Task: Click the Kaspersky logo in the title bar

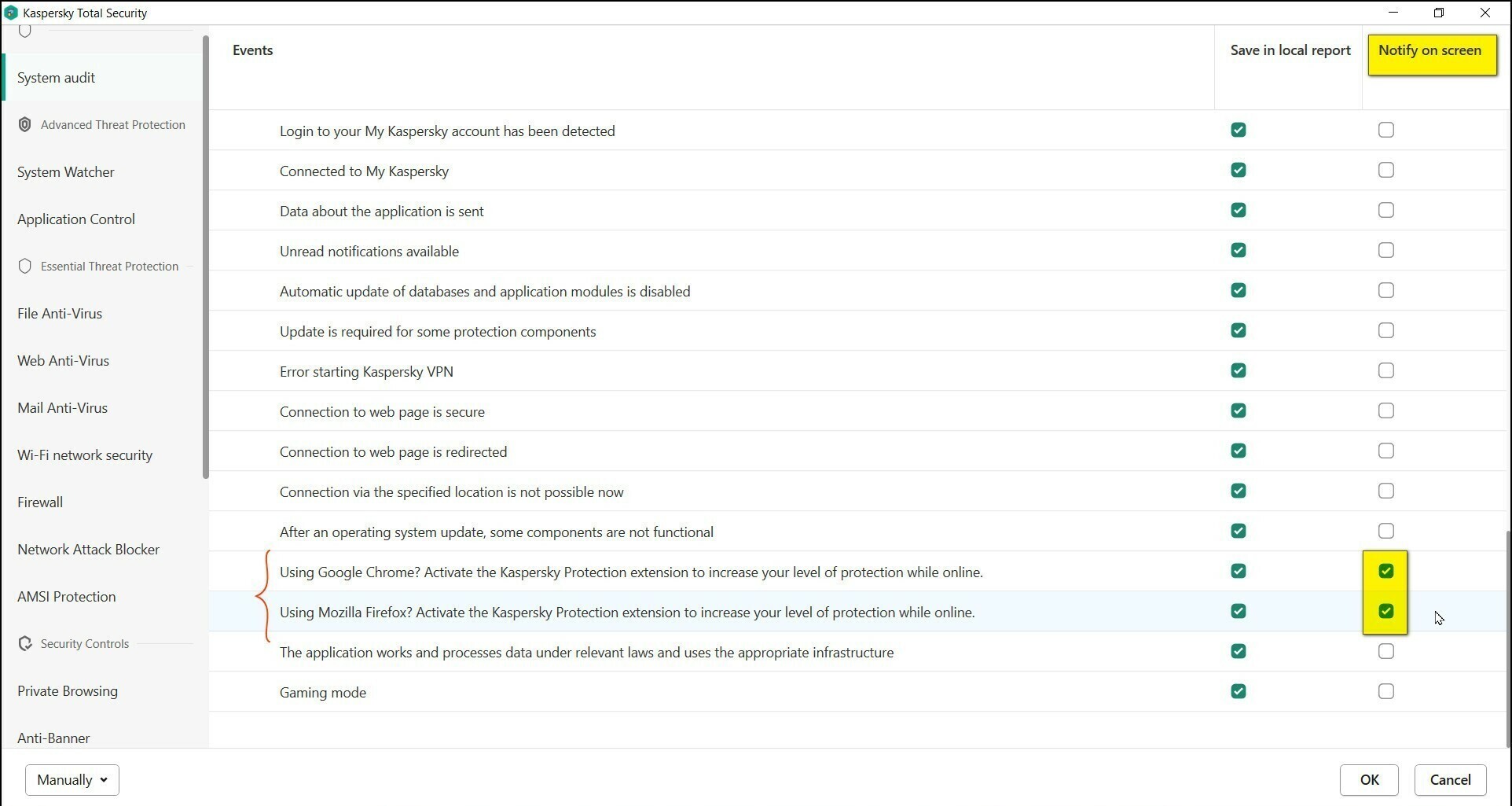Action: (x=11, y=13)
